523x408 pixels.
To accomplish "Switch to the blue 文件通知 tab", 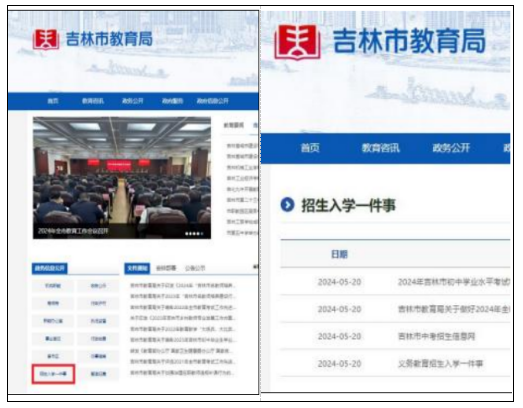I will (x=137, y=268).
